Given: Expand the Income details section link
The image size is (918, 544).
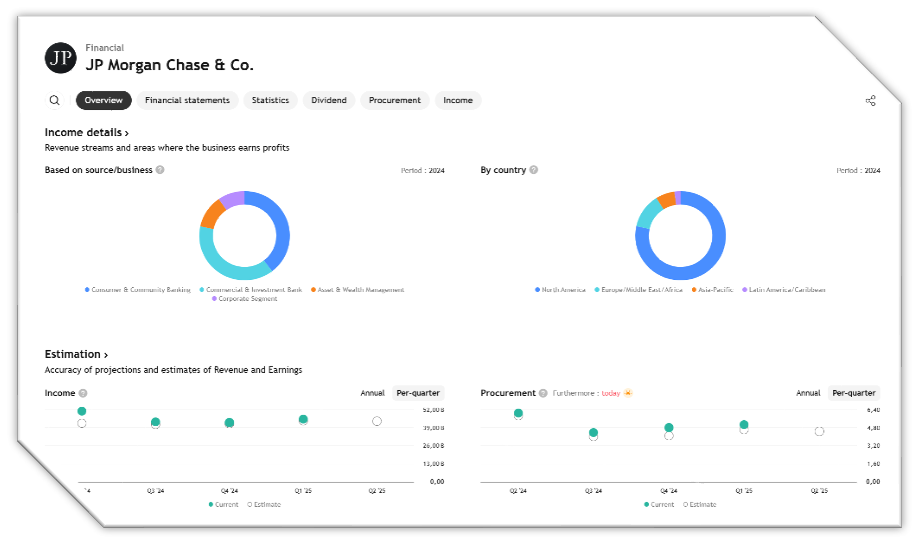Looking at the screenshot, I should [x=87, y=132].
